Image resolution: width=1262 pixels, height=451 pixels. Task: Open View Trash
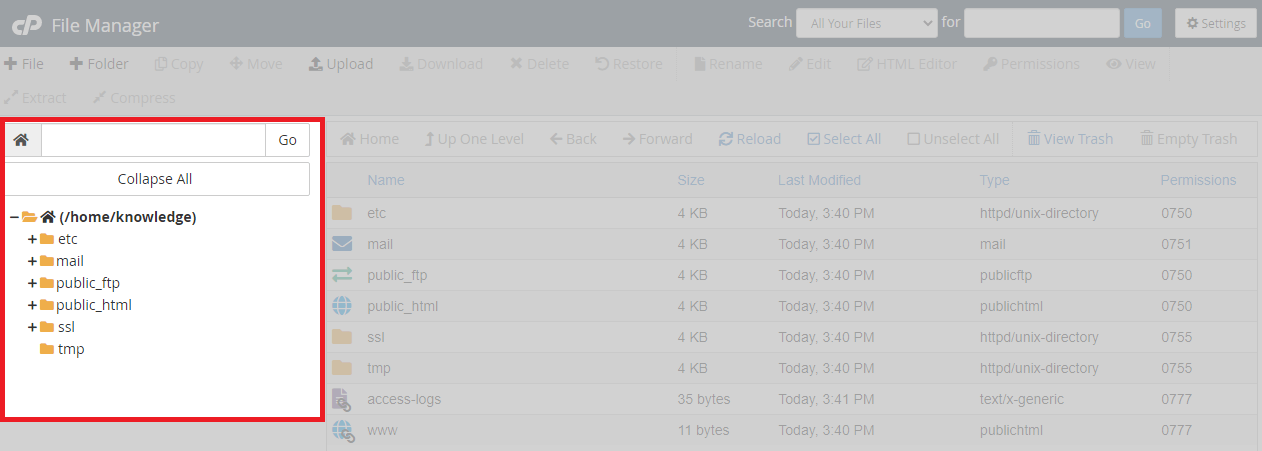[1070, 139]
